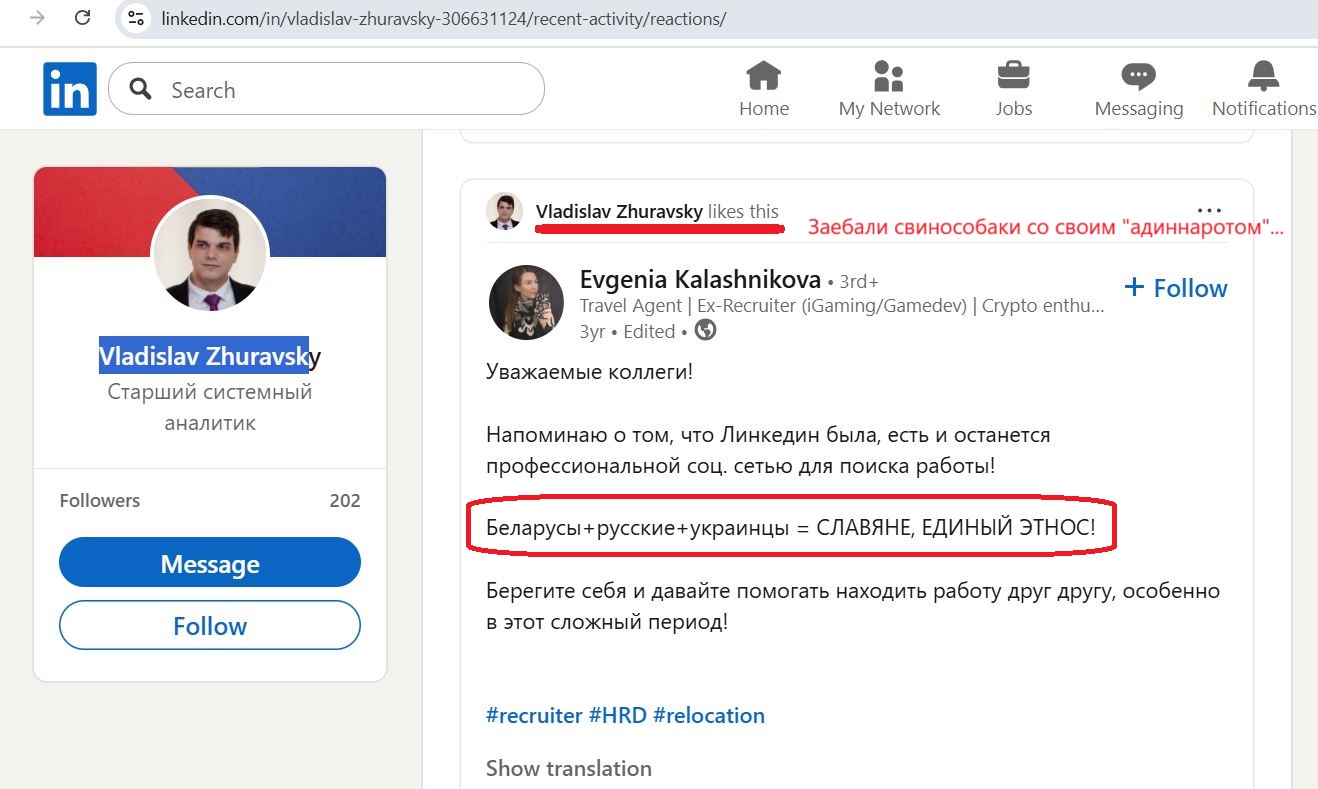Open post options three-dots menu
Image resolution: width=1318 pixels, height=789 pixels.
(1209, 211)
